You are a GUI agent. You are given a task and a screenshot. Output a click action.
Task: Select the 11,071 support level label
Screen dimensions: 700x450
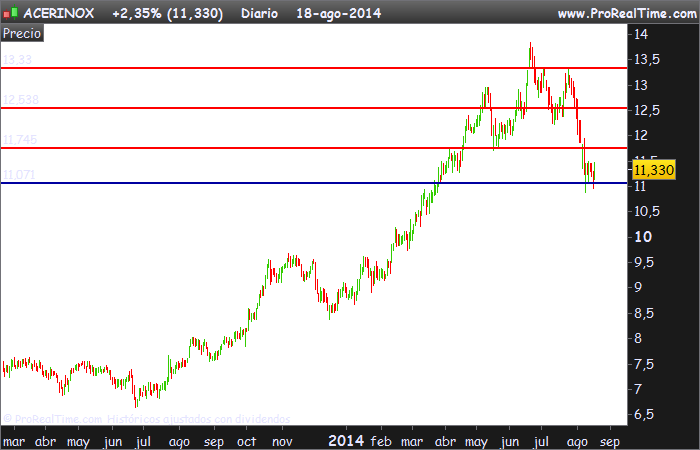point(19,174)
